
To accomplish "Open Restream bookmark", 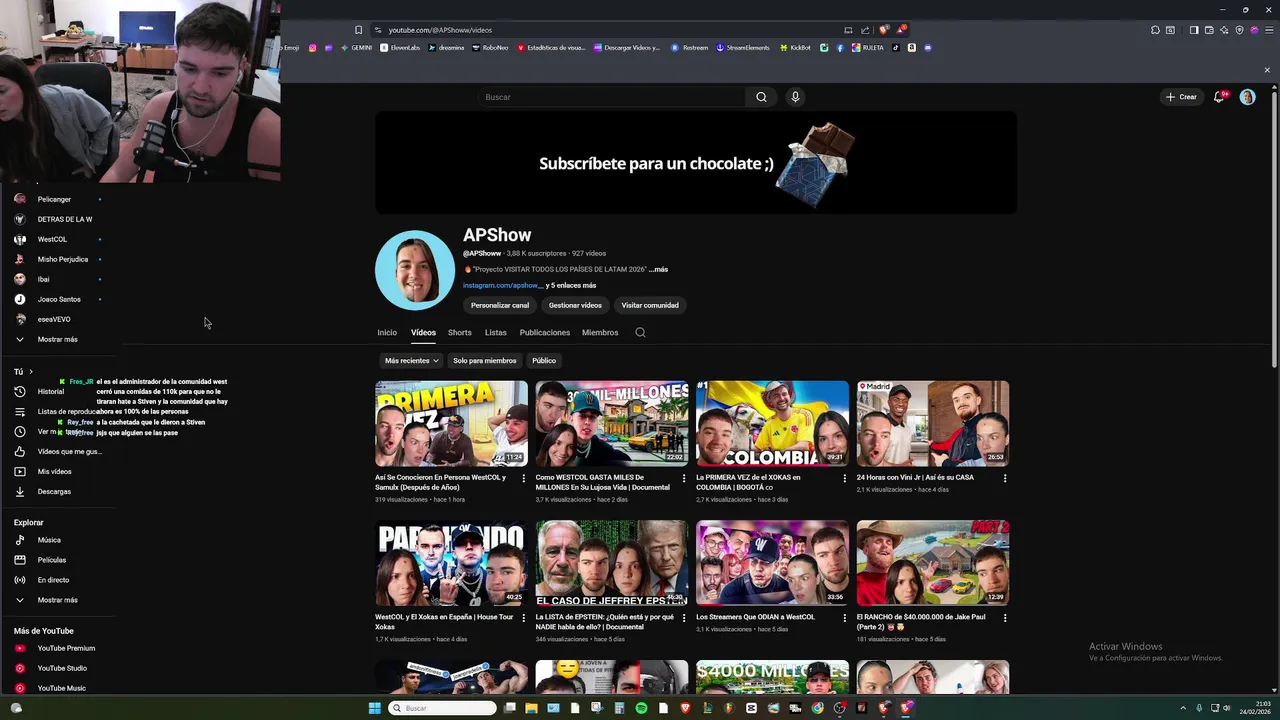I will pyautogui.click(x=690, y=48).
